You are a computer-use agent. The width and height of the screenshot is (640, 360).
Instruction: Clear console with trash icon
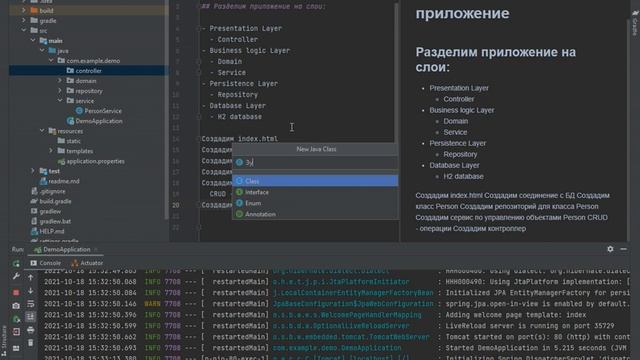31,343
